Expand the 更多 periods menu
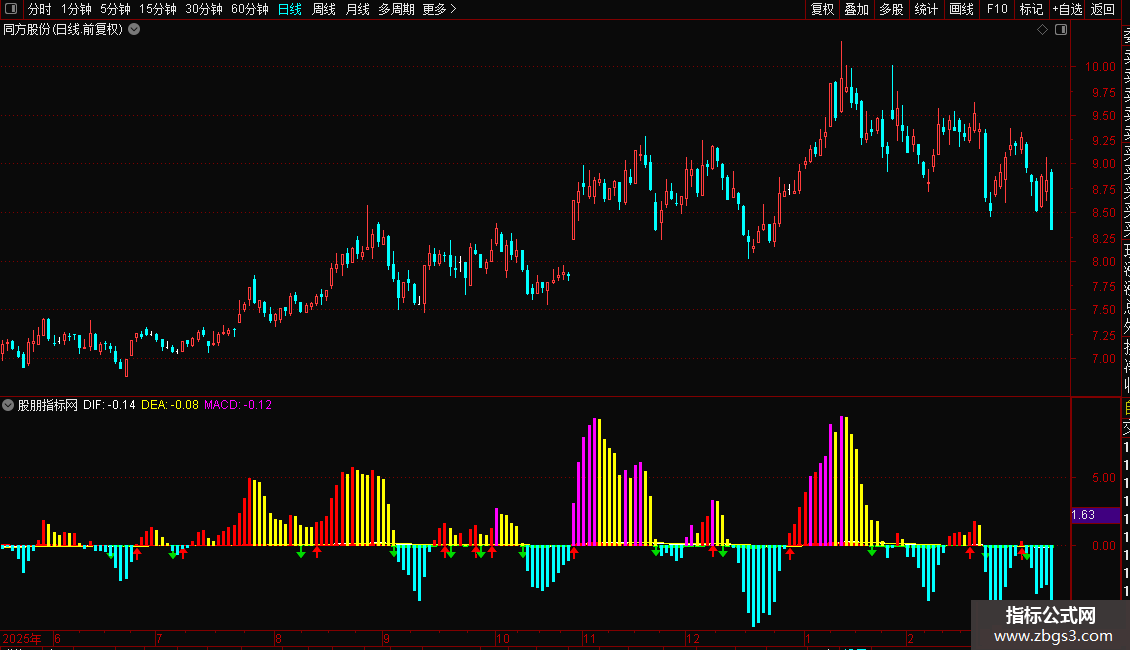Viewport: 1130px width, 650px height. (x=440, y=9)
